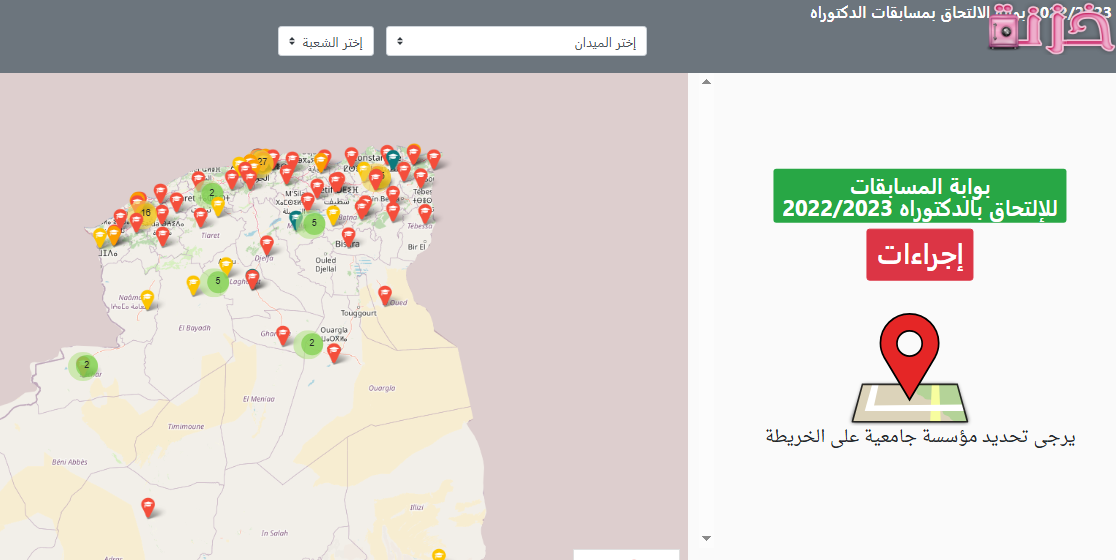Click the teal marker near M'Sila
This screenshot has height=560, width=1116.
click(x=295, y=217)
